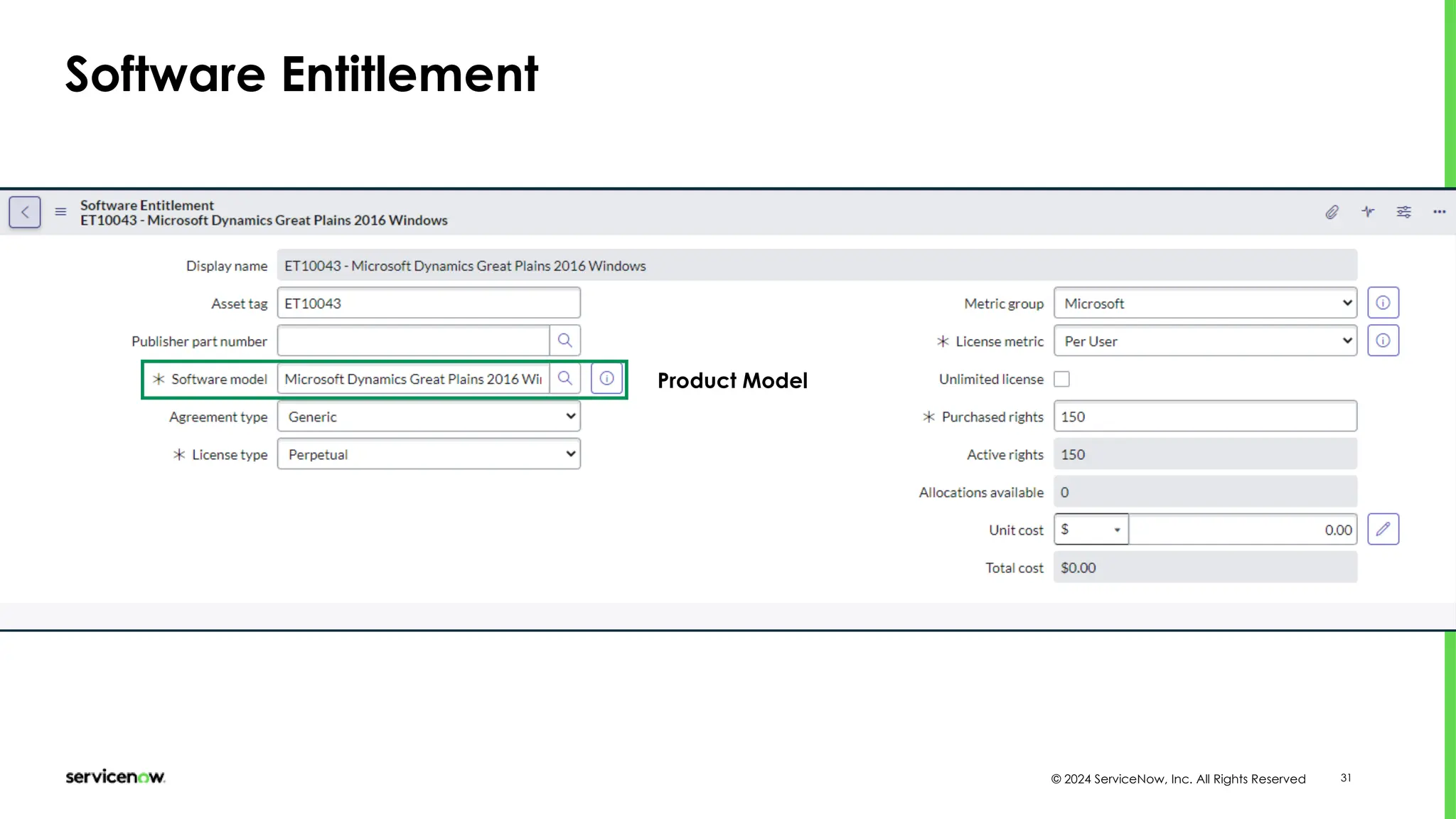
Task: Open attachments with the paperclip icon
Action: click(x=1332, y=212)
